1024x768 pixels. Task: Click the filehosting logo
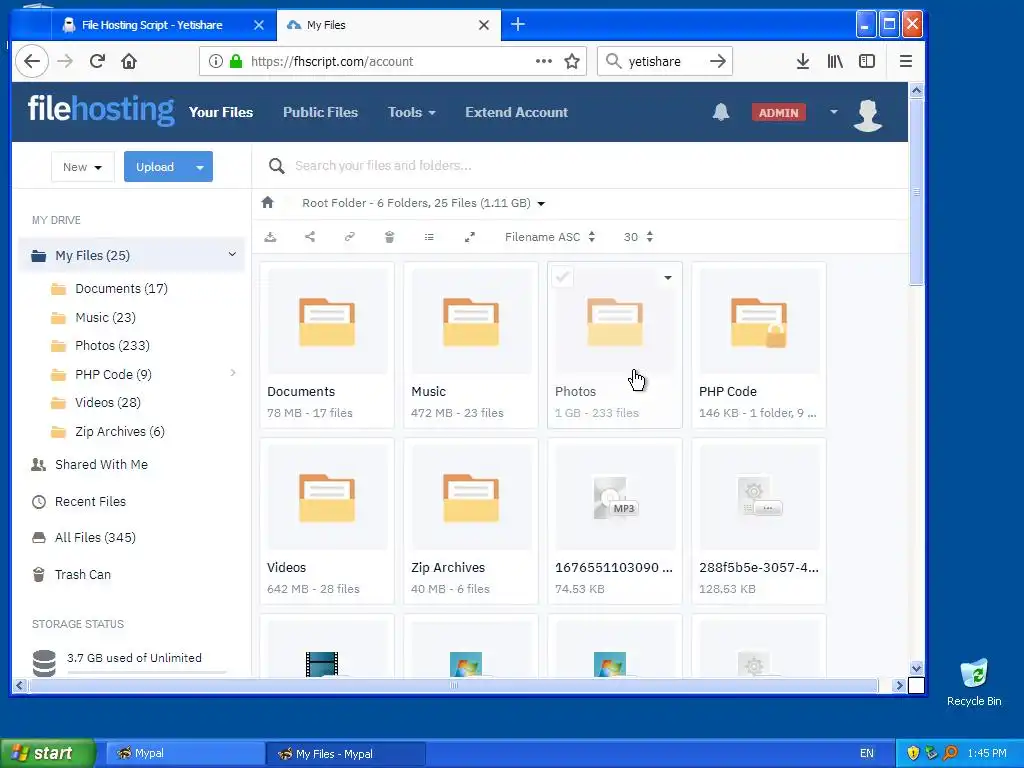[x=101, y=110]
